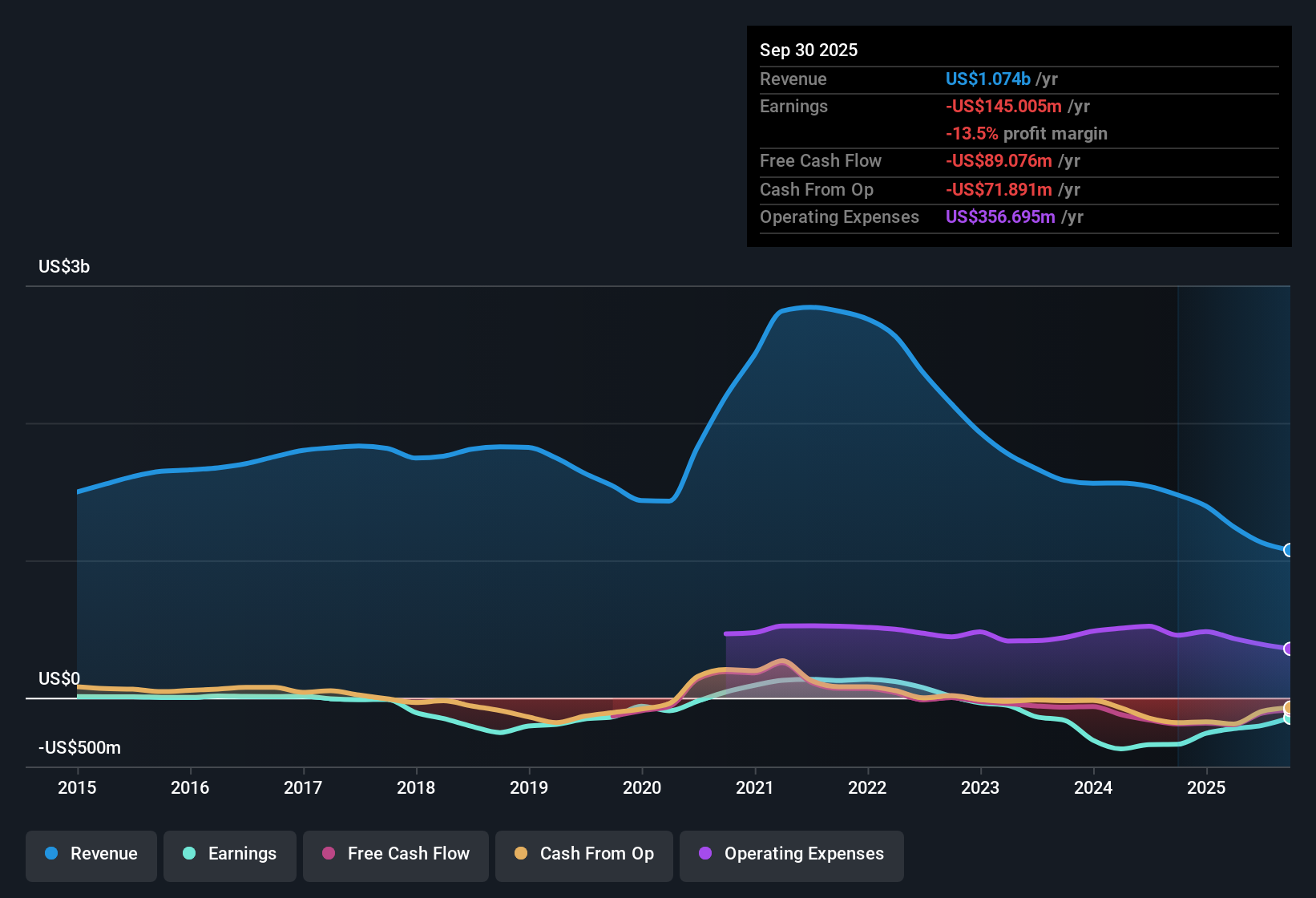
Task: Toggle the Revenue series visibility
Action: point(91,854)
